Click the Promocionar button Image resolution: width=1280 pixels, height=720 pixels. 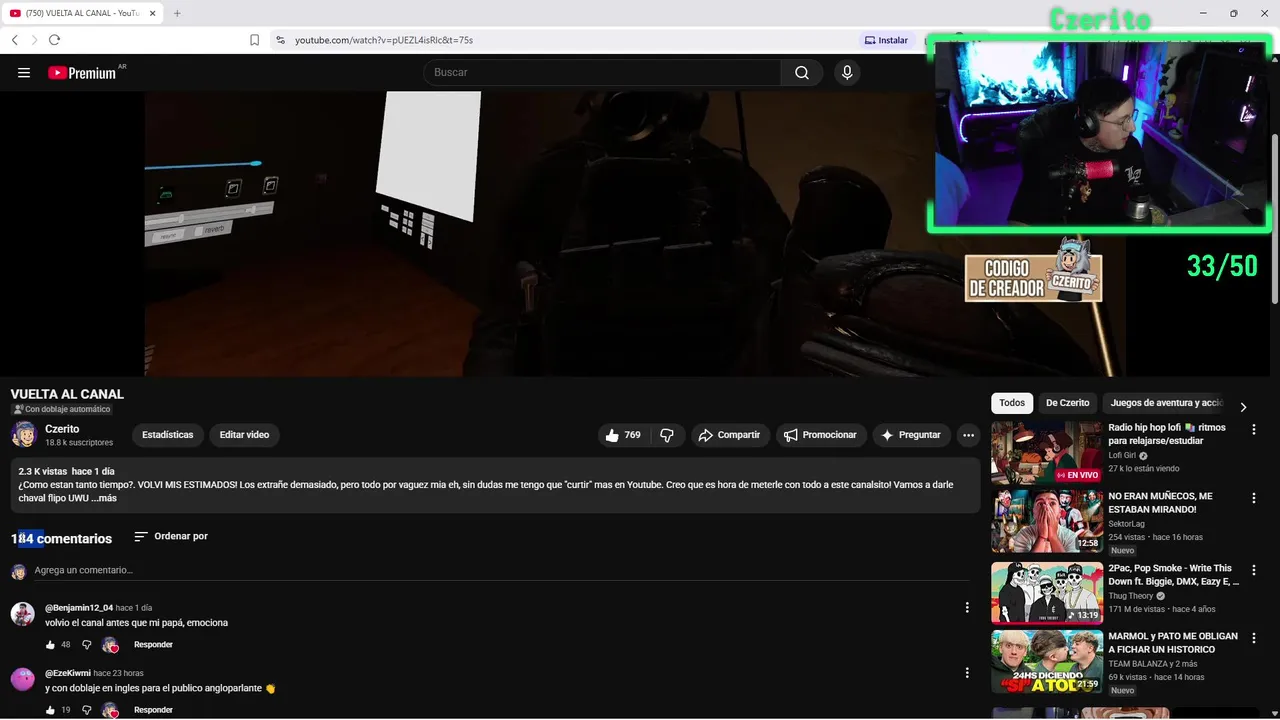click(820, 435)
